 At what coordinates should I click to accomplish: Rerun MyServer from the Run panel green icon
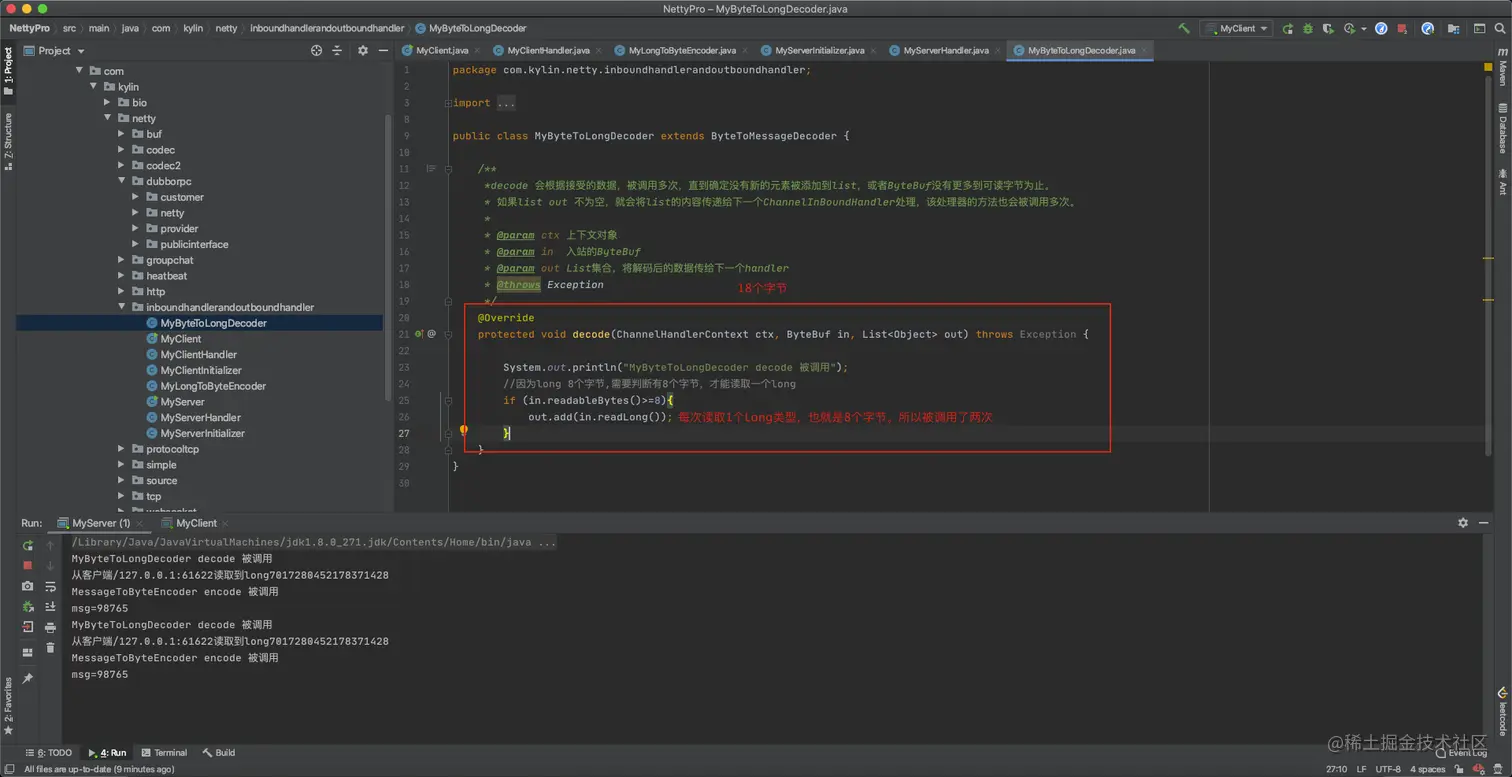click(x=28, y=545)
